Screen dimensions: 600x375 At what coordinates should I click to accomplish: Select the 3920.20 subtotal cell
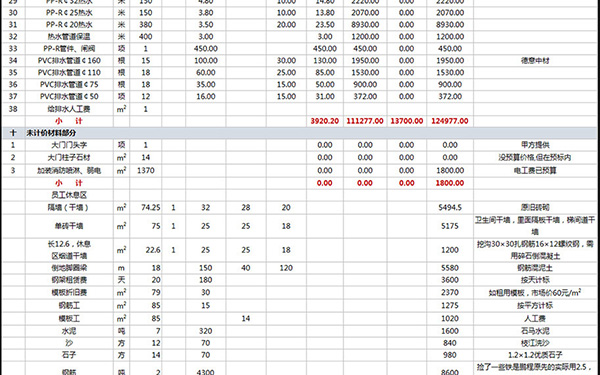click(x=324, y=121)
